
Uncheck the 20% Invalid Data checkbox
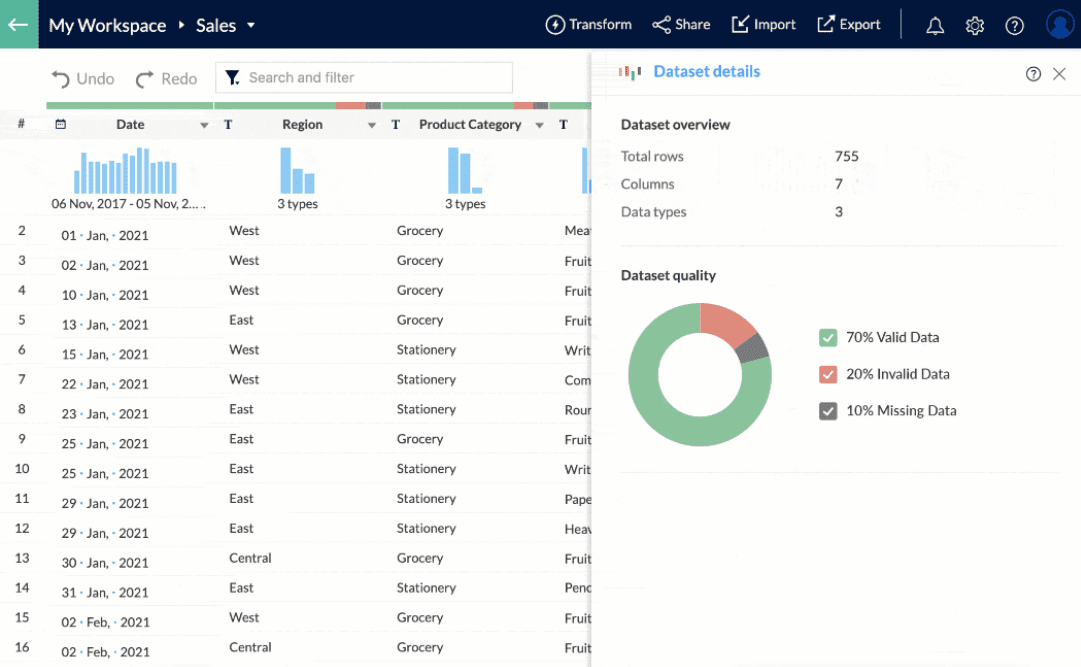[828, 375]
